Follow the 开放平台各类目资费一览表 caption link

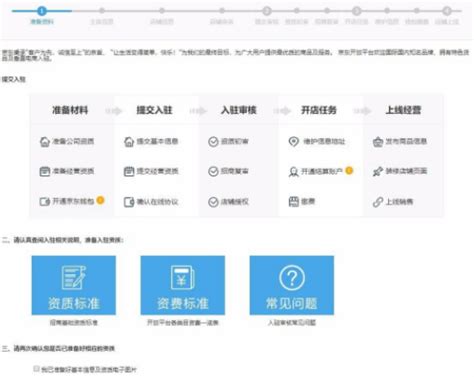click(x=183, y=323)
